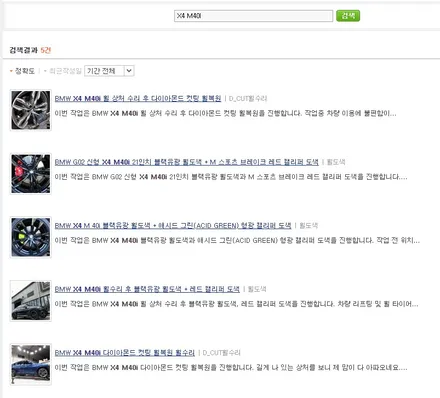Click D_CUT휠수리 category beside first result

pyautogui.click(x=248, y=99)
